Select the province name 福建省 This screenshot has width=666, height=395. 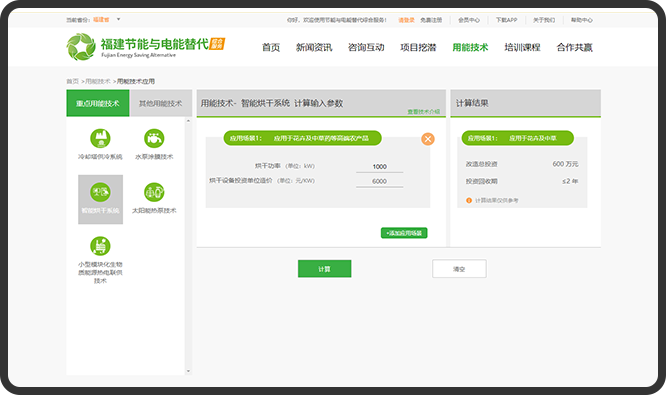[101, 20]
